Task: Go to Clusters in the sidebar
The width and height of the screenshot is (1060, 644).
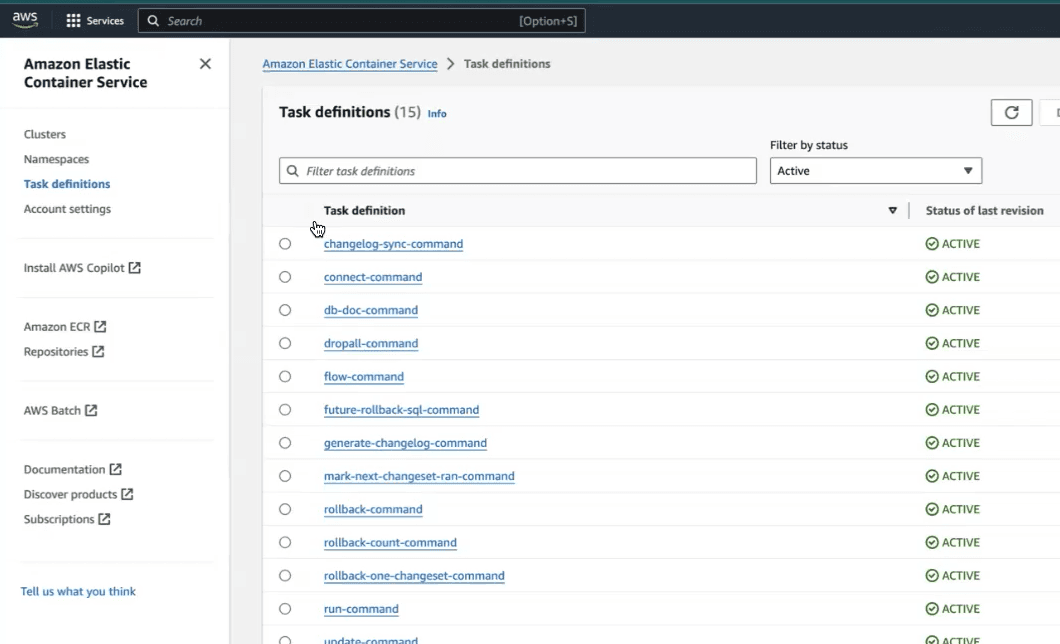Action: point(45,134)
